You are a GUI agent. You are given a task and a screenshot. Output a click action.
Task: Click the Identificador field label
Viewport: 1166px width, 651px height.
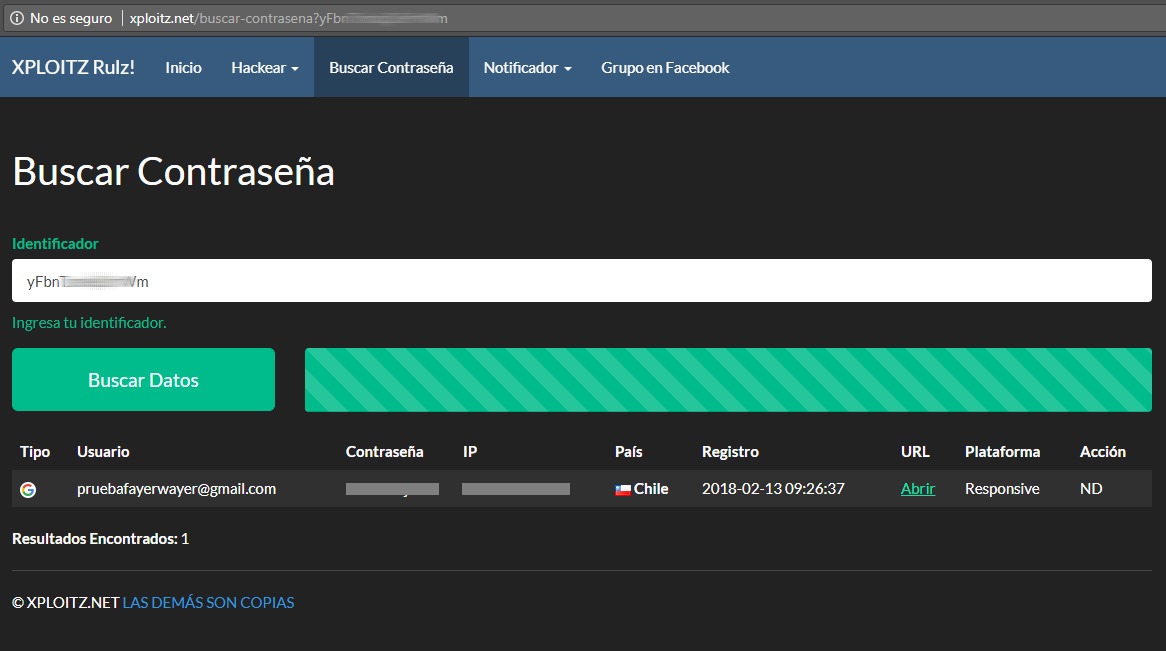pyautogui.click(x=55, y=243)
